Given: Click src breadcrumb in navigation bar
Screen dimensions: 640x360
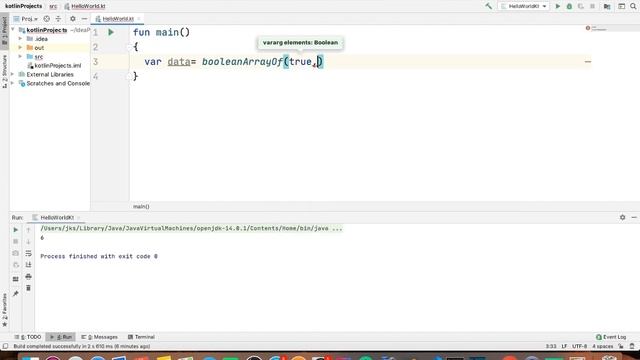Looking at the screenshot, I should pos(53,6).
